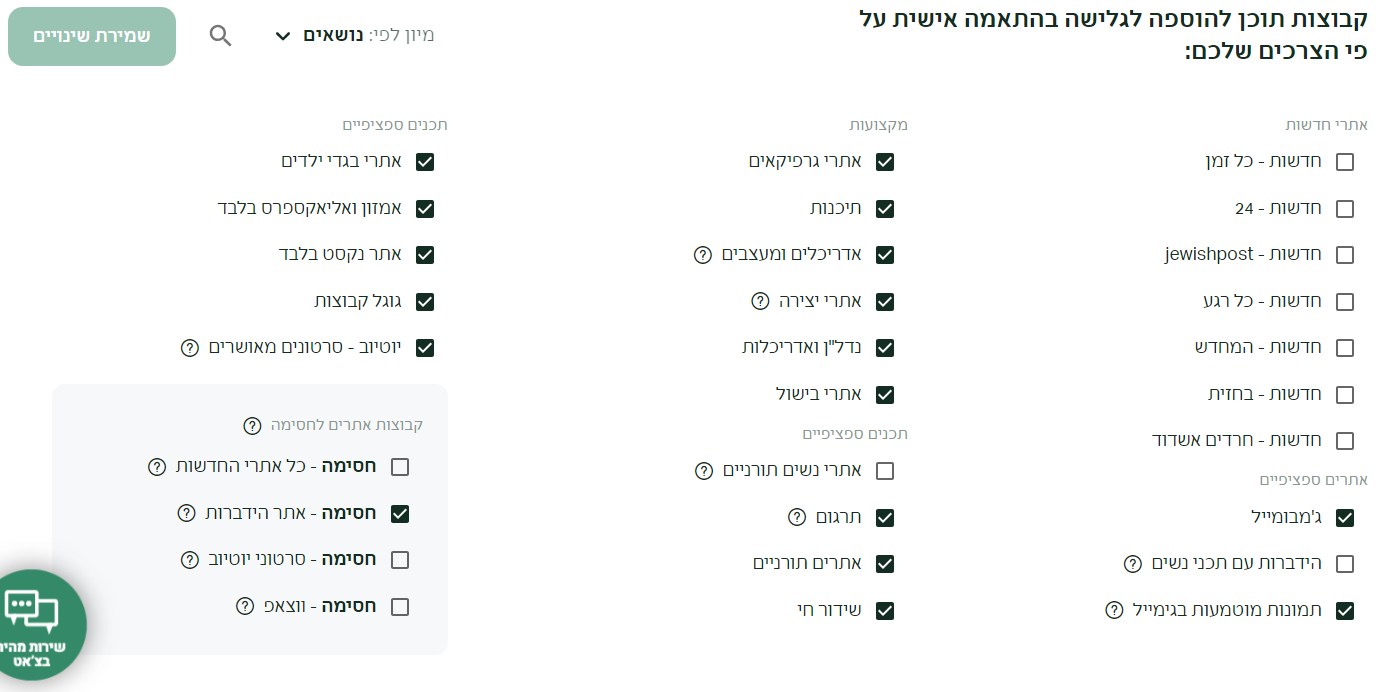Open the מיון לפי נושאים dropdown

tap(354, 36)
